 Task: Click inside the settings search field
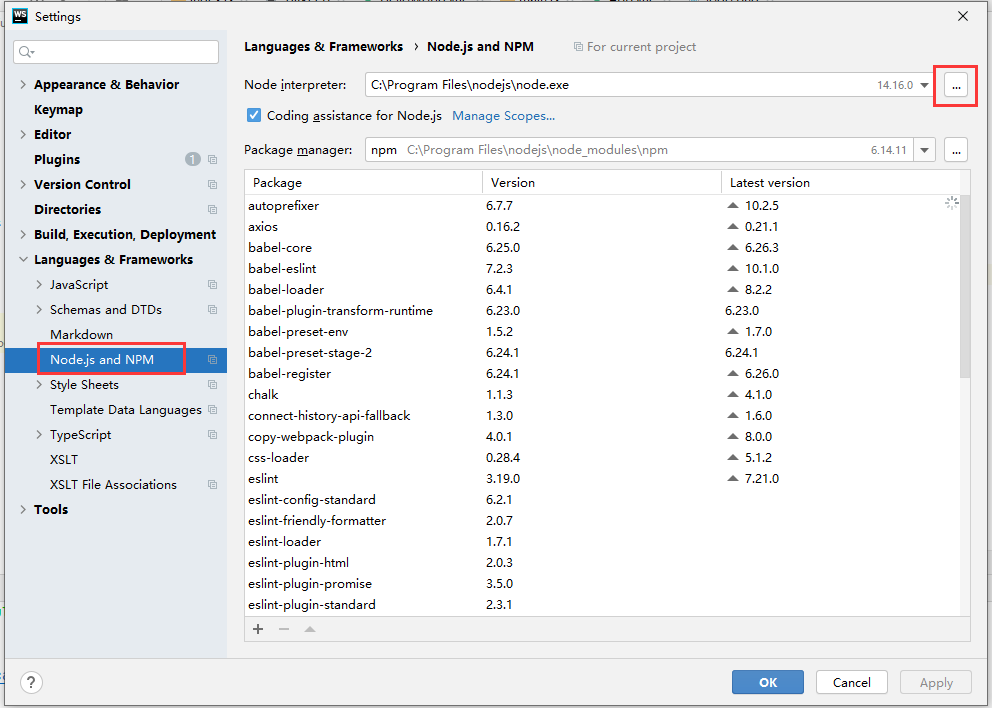[x=115, y=51]
